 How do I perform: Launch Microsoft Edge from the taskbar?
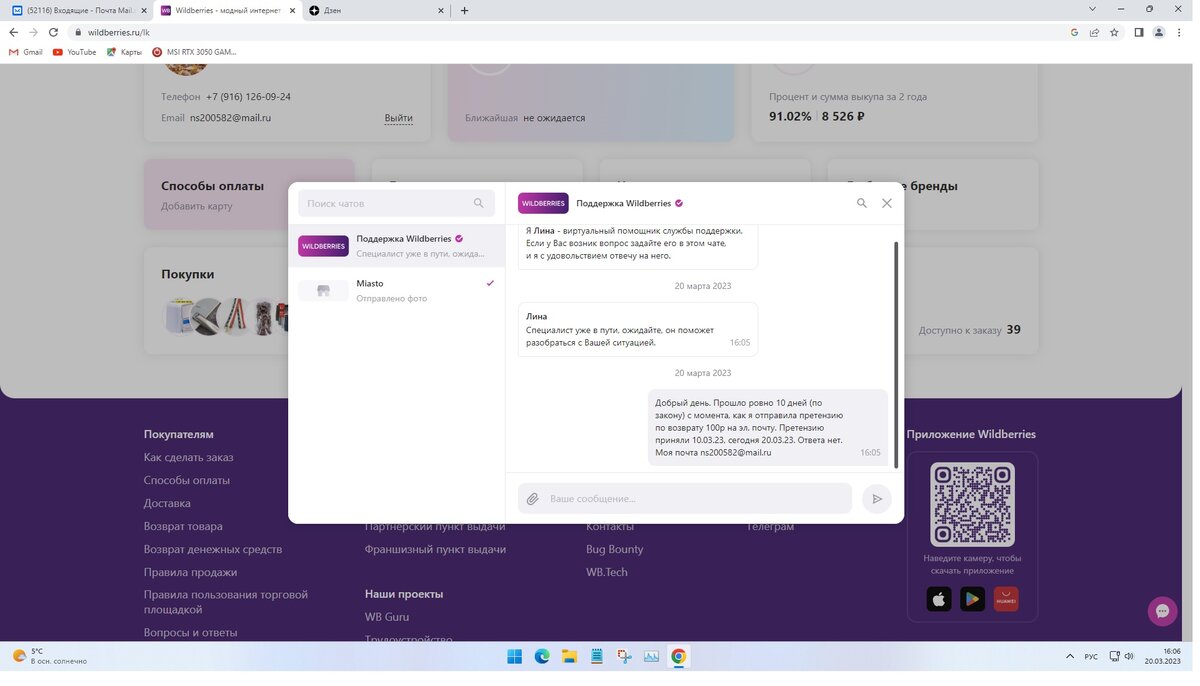pos(542,657)
